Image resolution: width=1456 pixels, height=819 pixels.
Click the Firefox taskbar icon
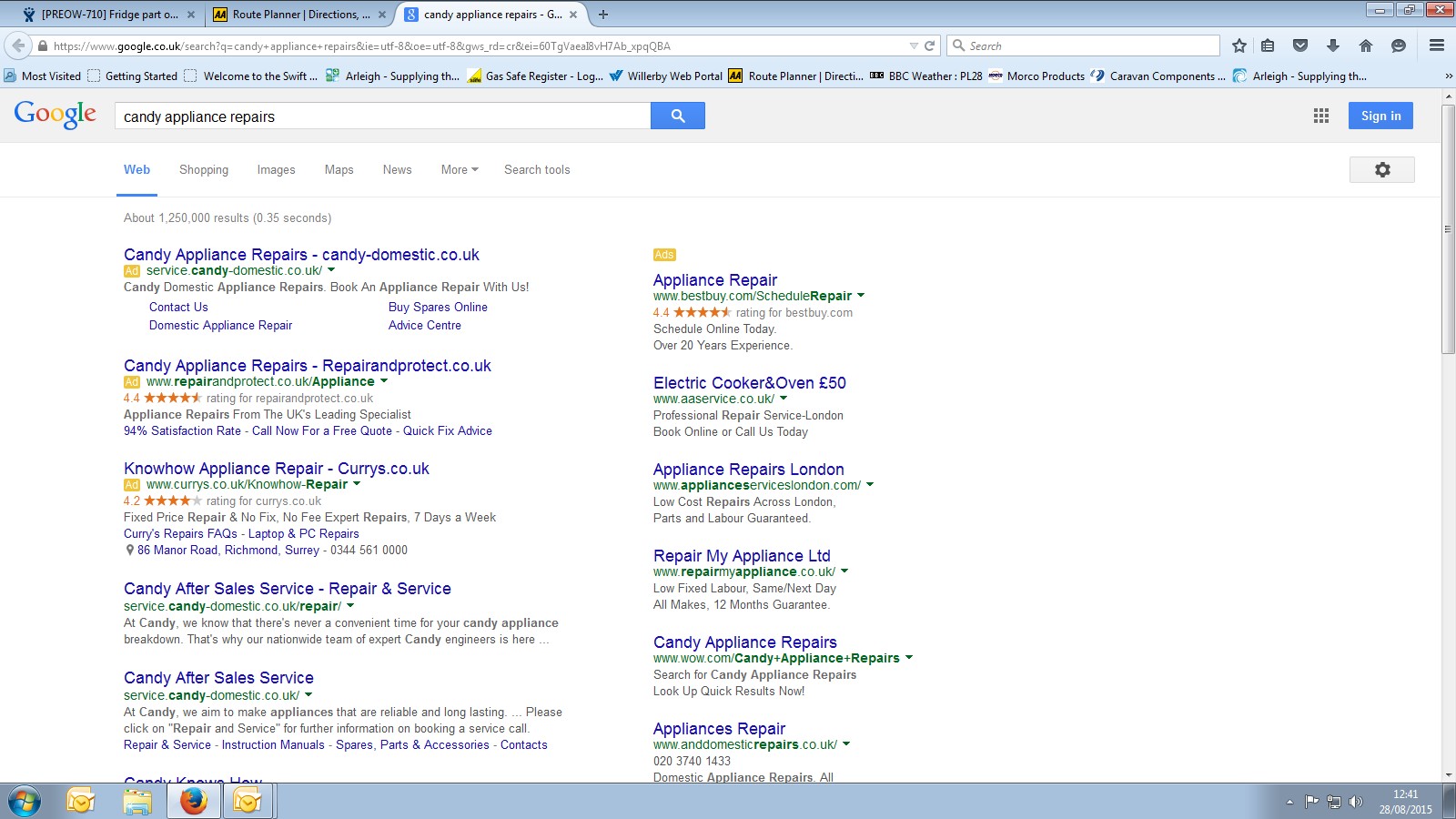193,802
